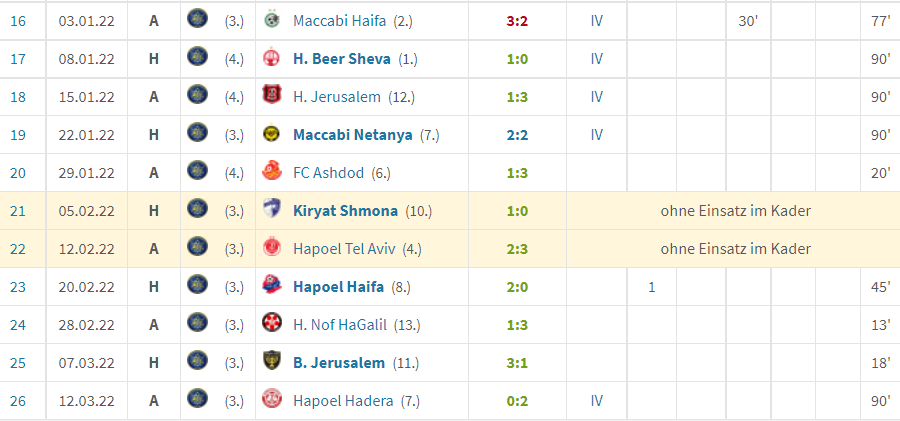Image resolution: width=900 pixels, height=421 pixels.
Task: Open the Kiryat Shmona team link
Action: pos(346,211)
